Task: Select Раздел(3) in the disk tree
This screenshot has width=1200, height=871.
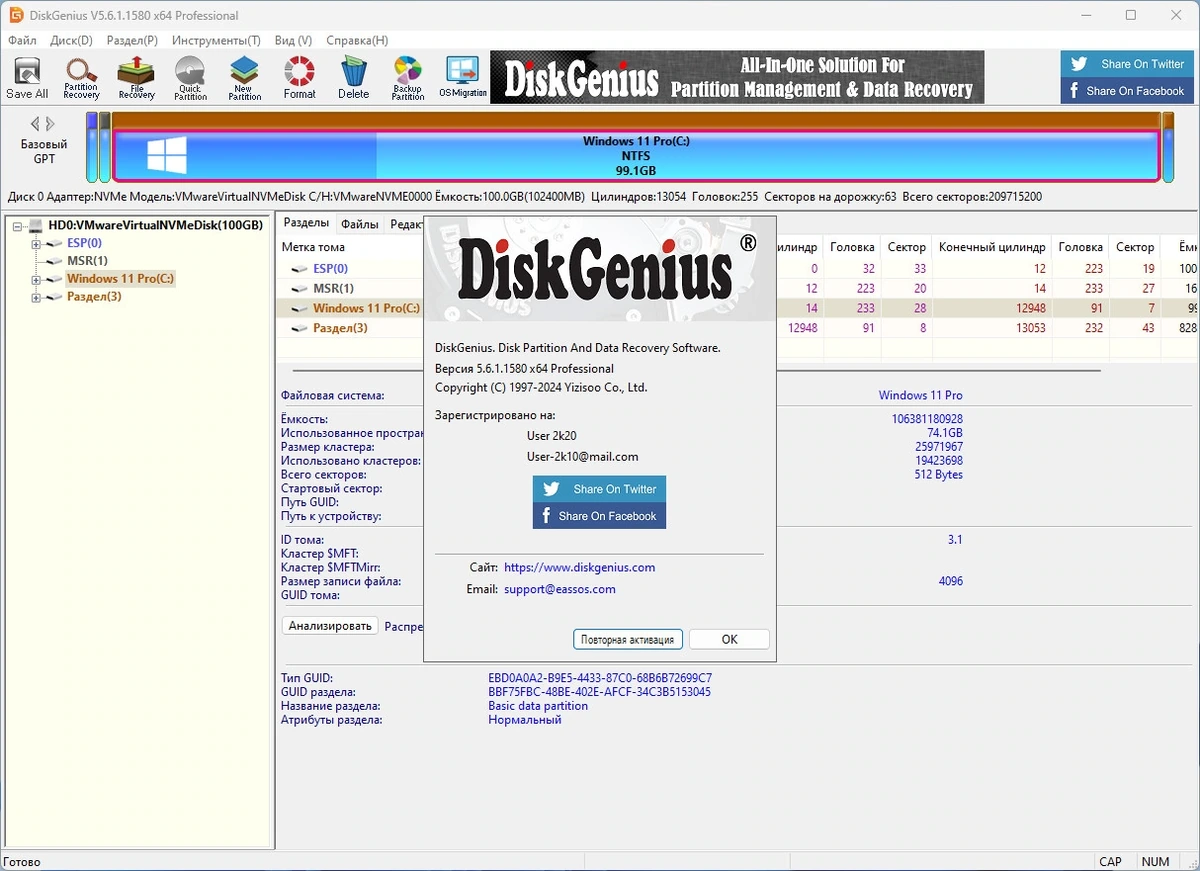Action: pyautogui.click(x=94, y=297)
